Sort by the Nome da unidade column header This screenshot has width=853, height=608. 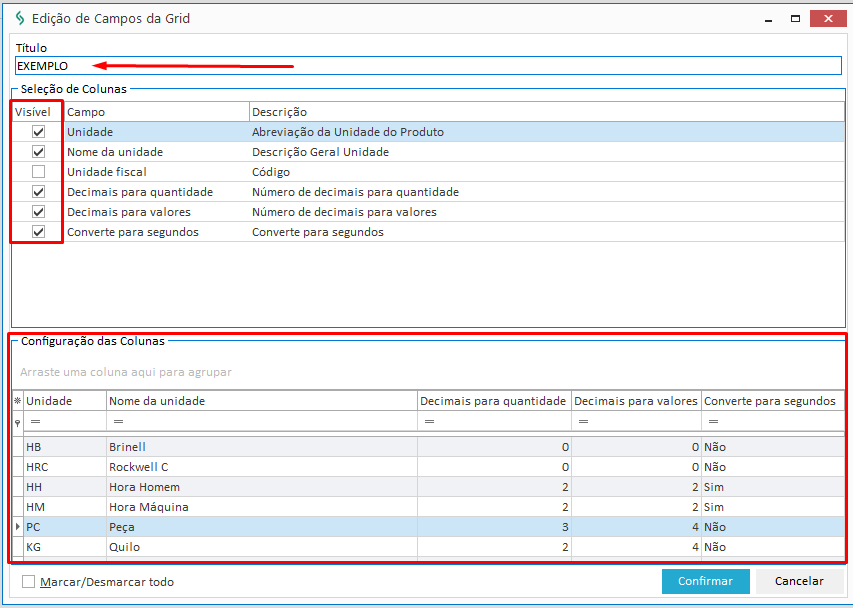[260, 401]
